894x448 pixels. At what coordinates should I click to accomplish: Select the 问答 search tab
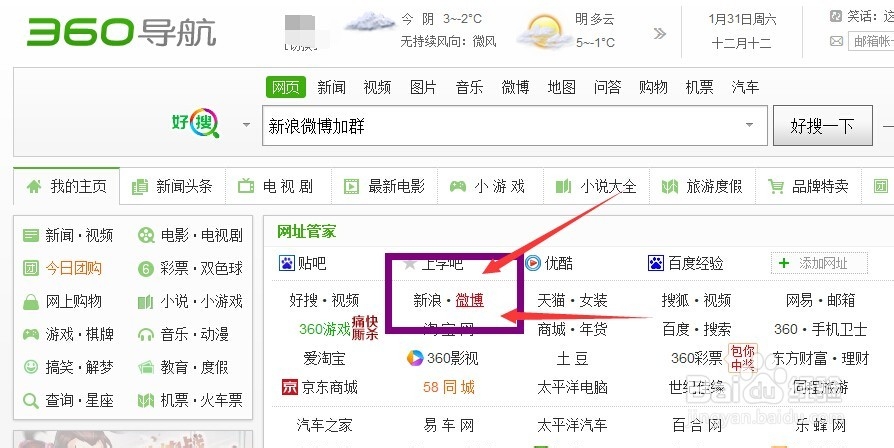tap(607, 87)
